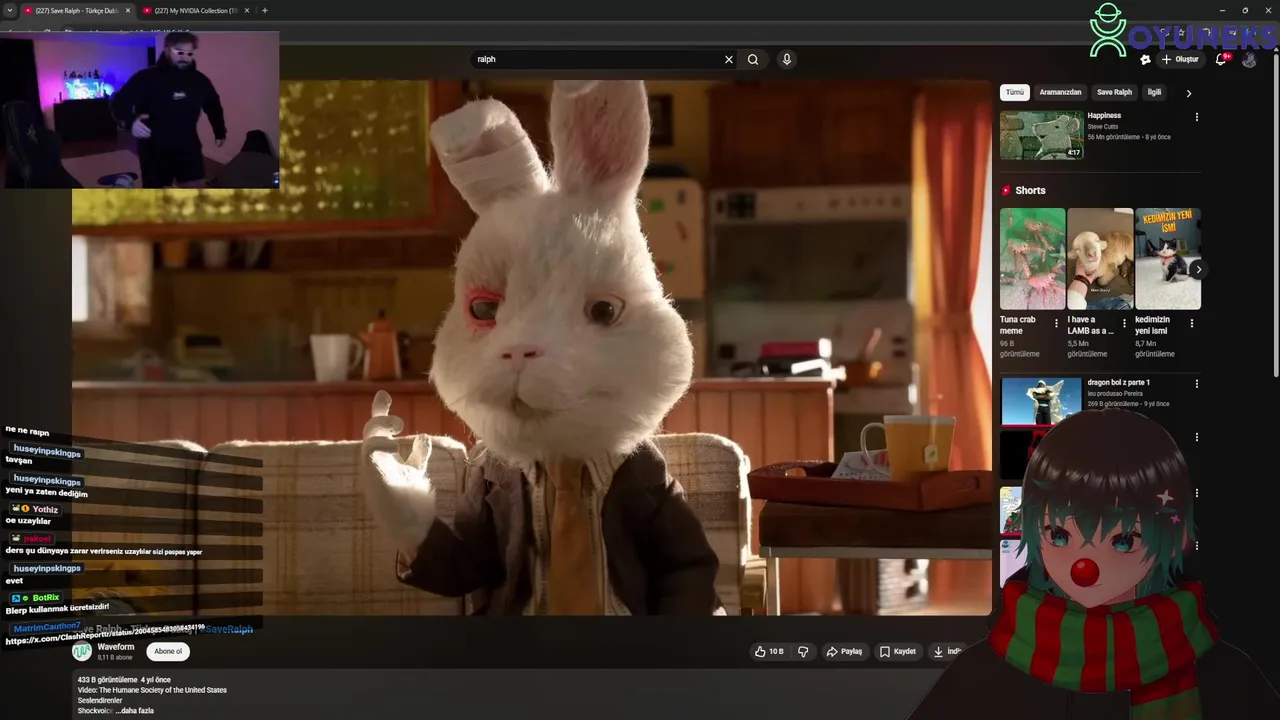Image resolution: width=1280 pixels, height=720 pixels.
Task: Open a new browser tab
Action: [264, 11]
